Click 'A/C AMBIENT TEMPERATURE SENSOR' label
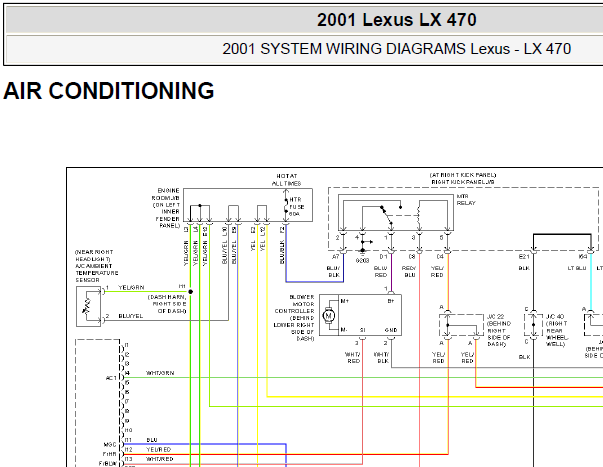 click(97, 273)
